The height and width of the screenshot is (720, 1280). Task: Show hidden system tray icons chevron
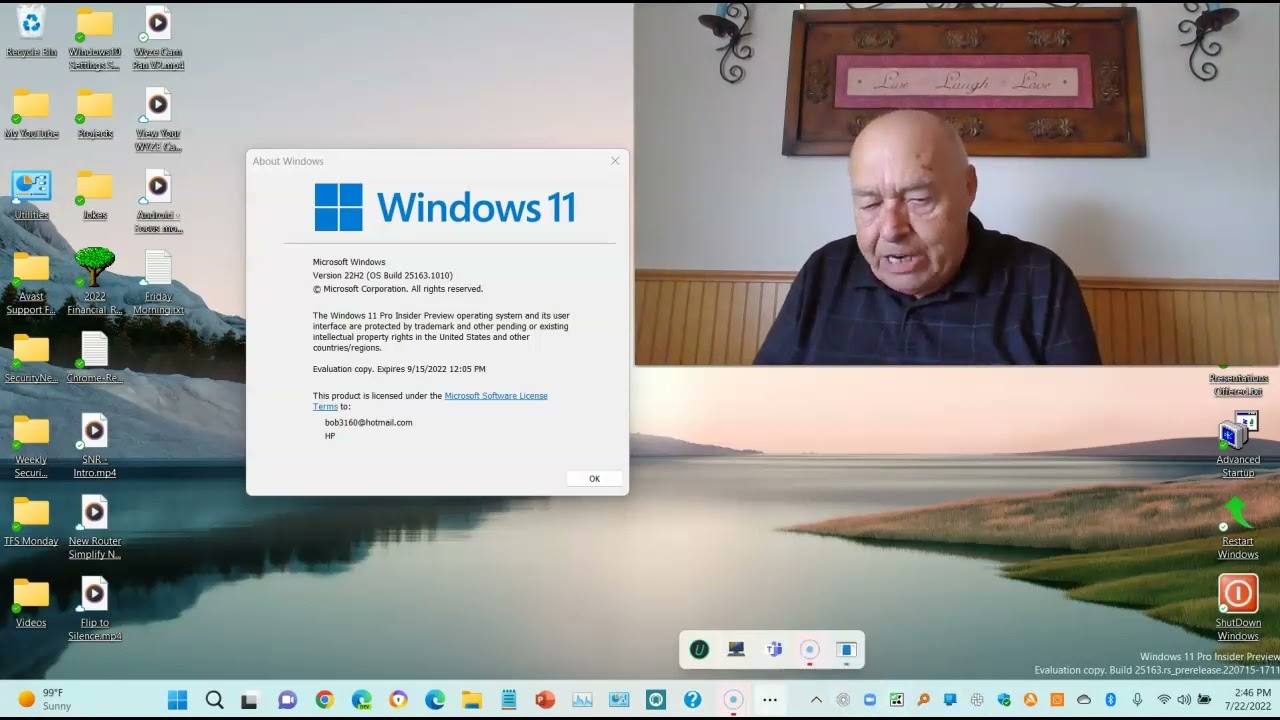(816, 700)
